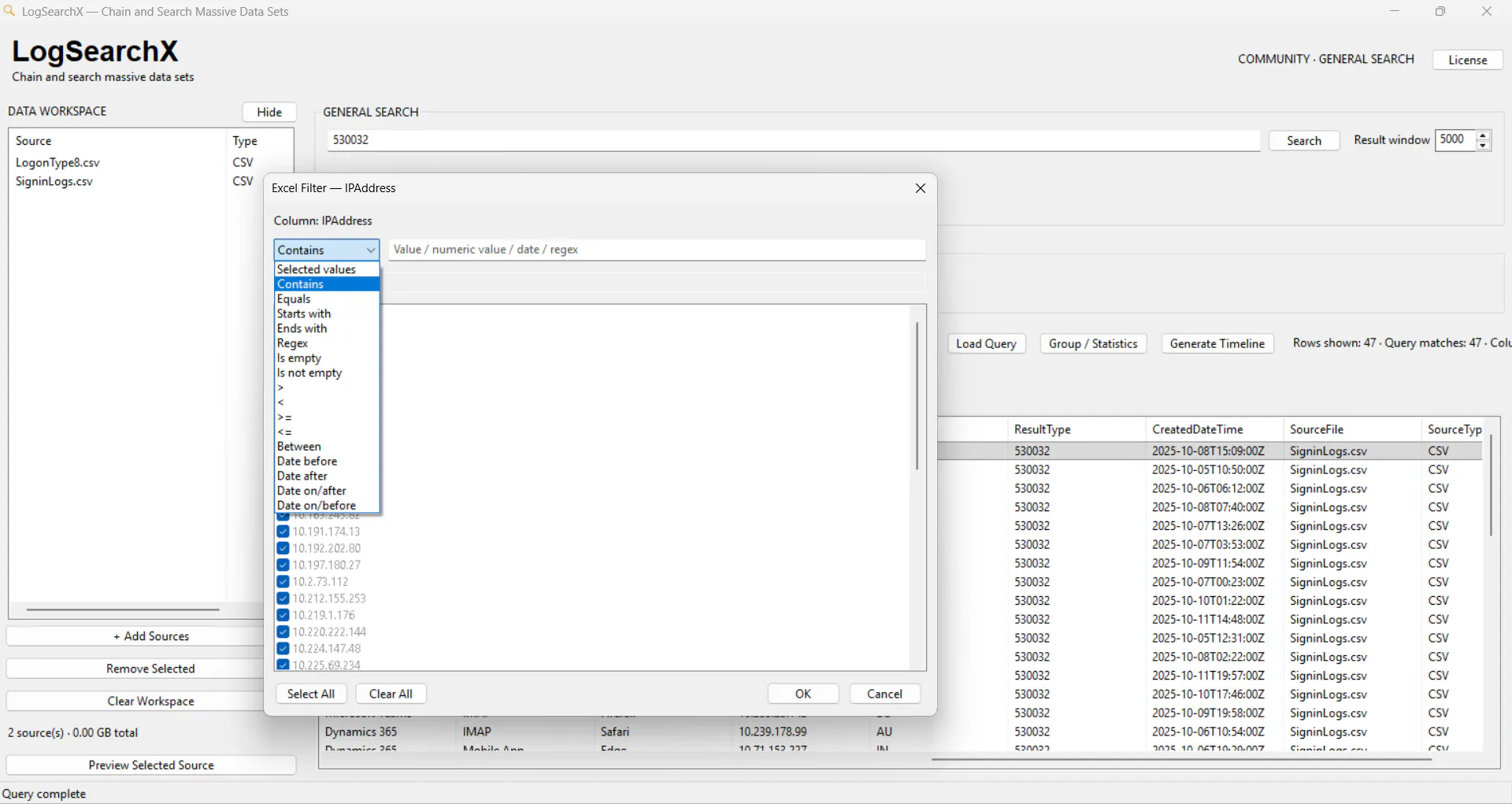The image size is (1512, 804).
Task: Choose 'Starts with' filter option
Action: tap(327, 313)
